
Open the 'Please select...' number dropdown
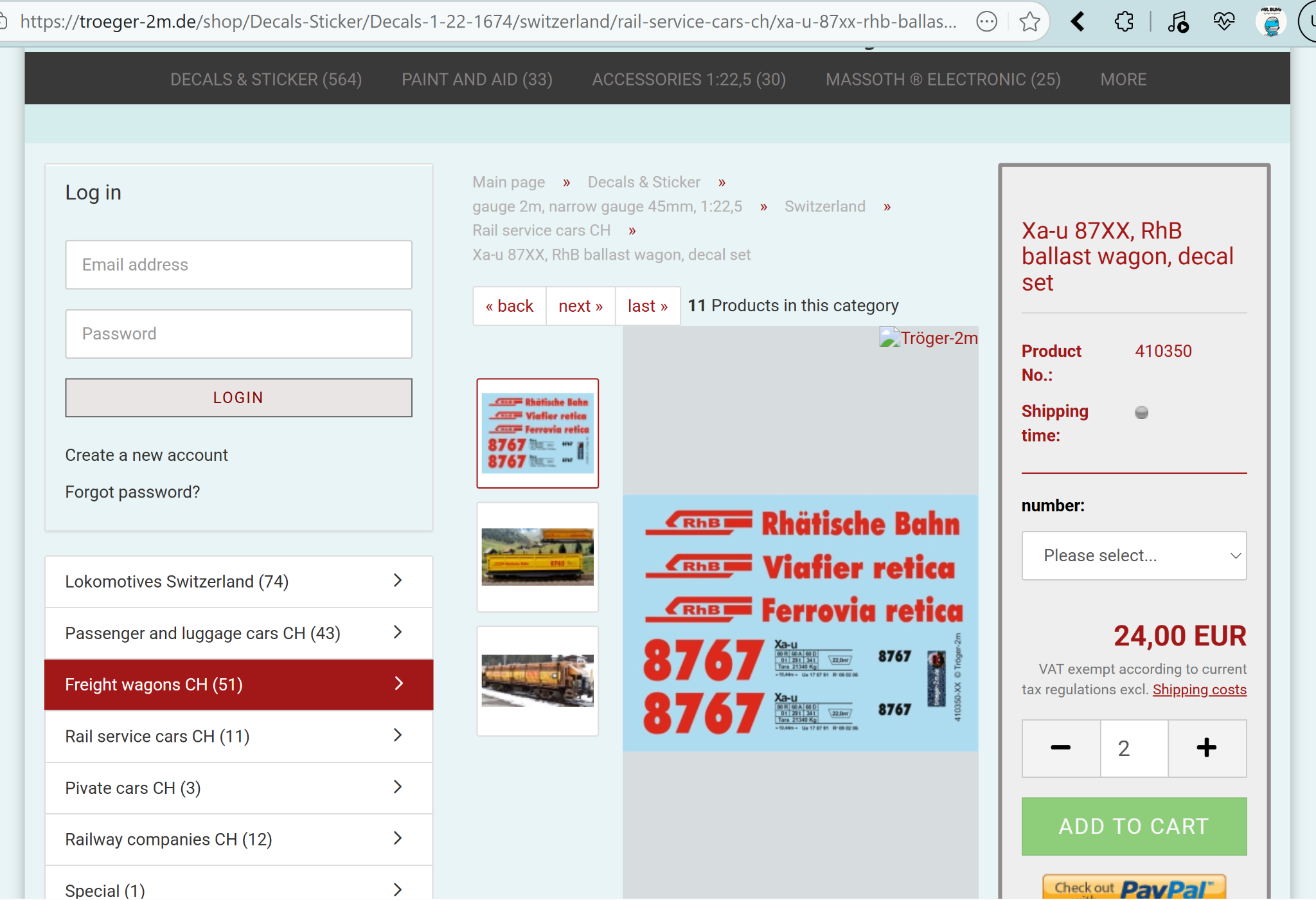coord(1134,555)
